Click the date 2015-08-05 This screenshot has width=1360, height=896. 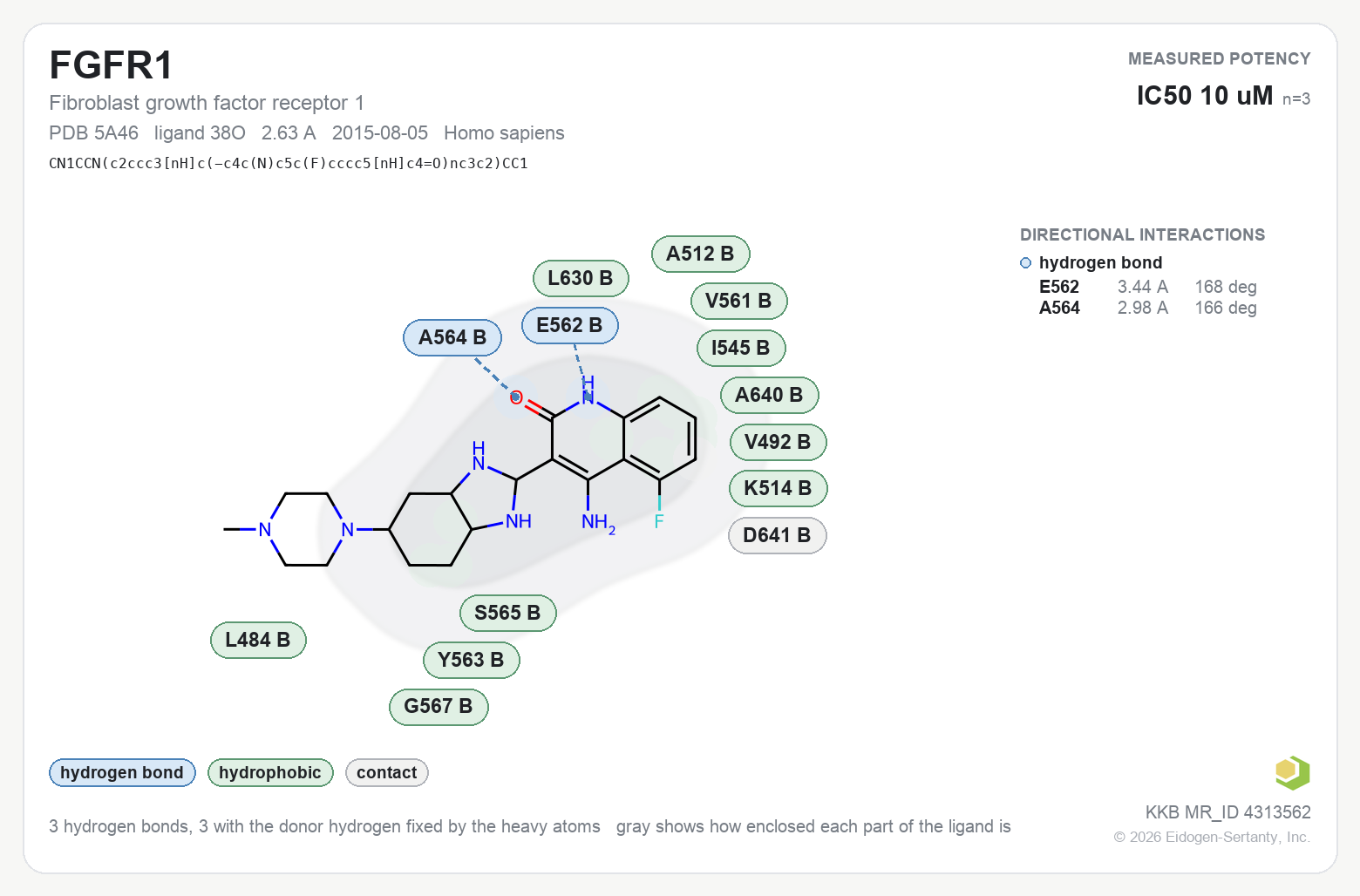(x=380, y=132)
